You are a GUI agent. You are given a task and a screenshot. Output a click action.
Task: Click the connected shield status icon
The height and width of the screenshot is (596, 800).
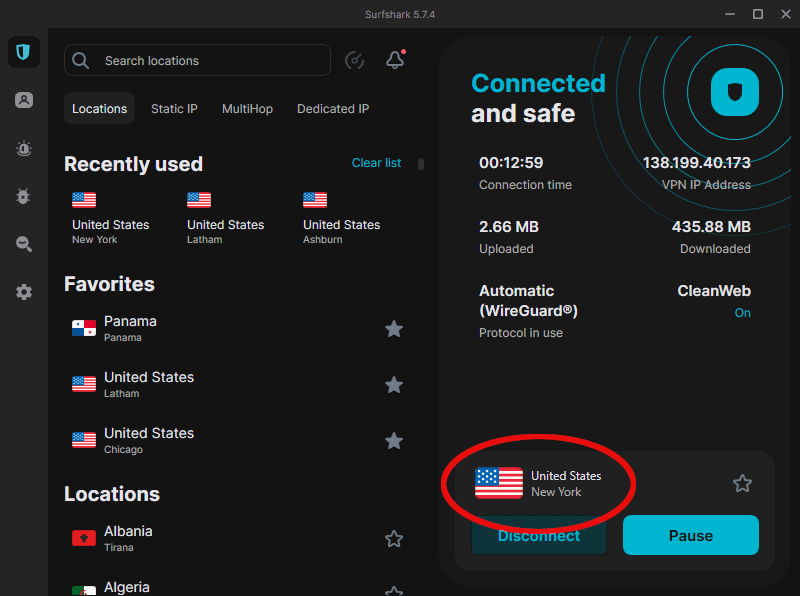735,92
